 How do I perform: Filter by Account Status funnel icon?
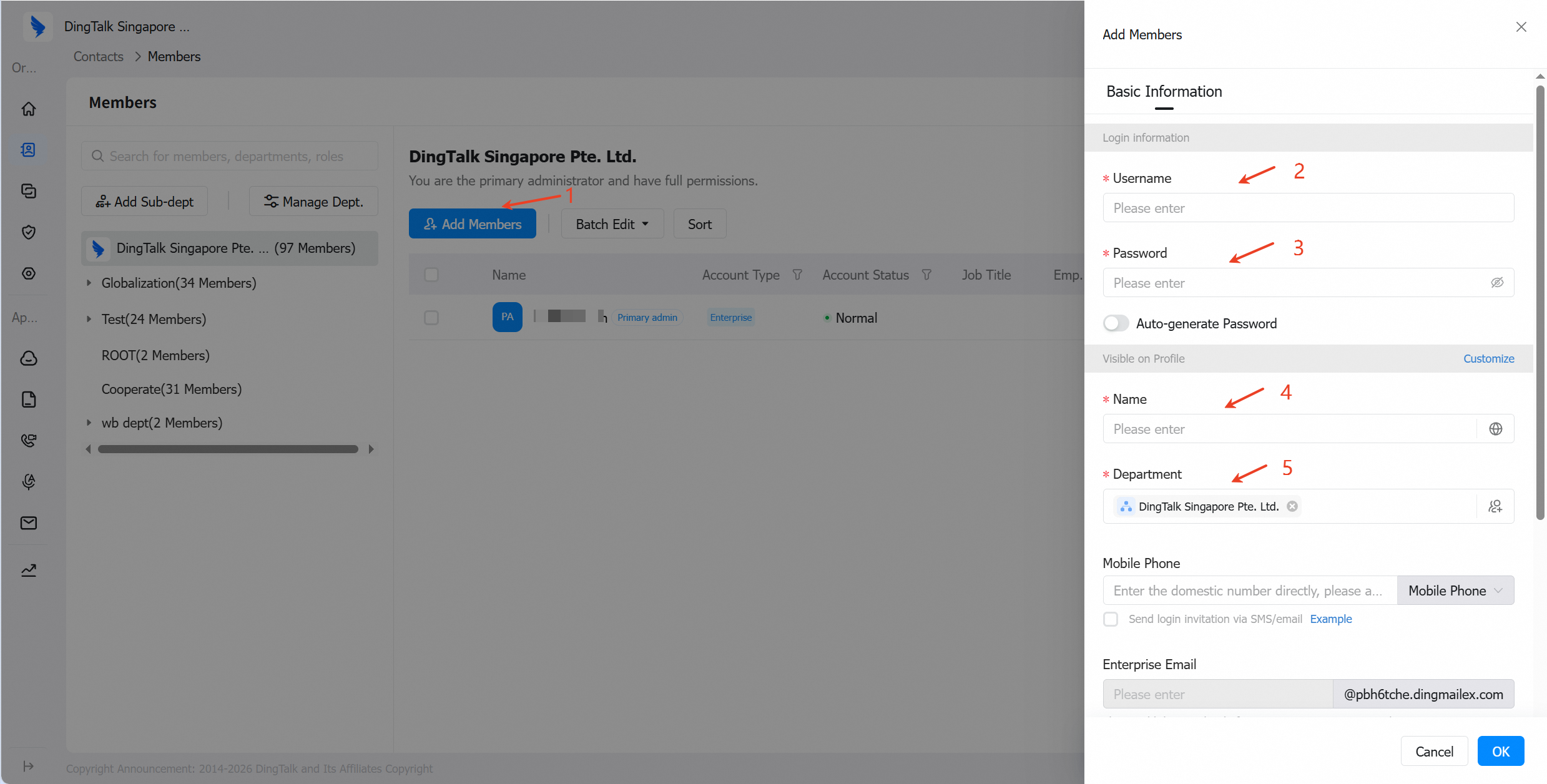[x=926, y=275]
